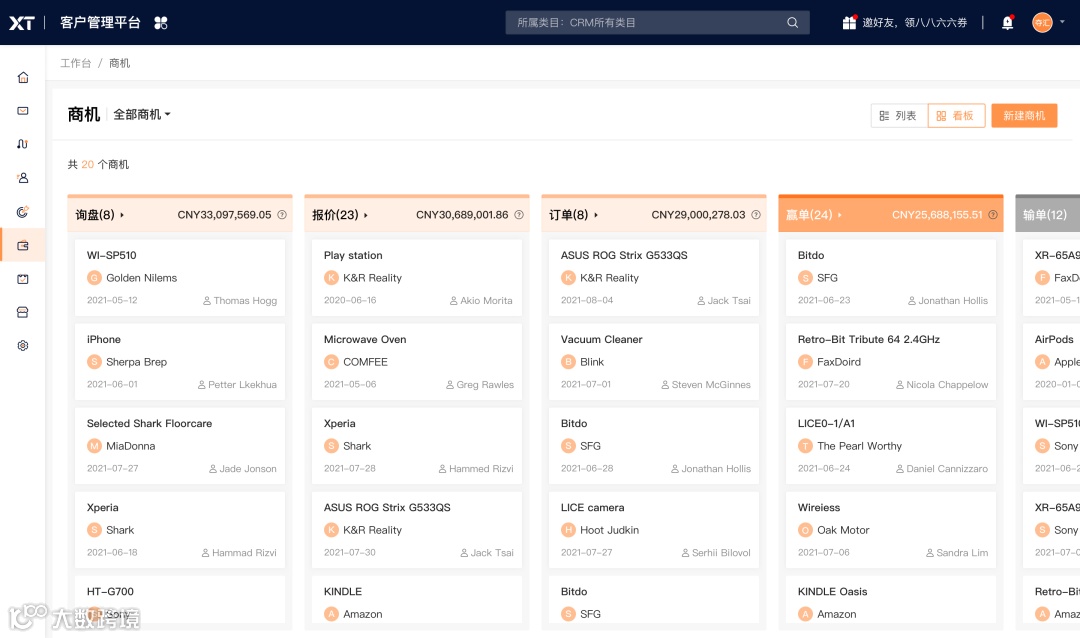Click date 2021-08-04 on ASUS card
The image size is (1080, 638).
[x=587, y=300]
